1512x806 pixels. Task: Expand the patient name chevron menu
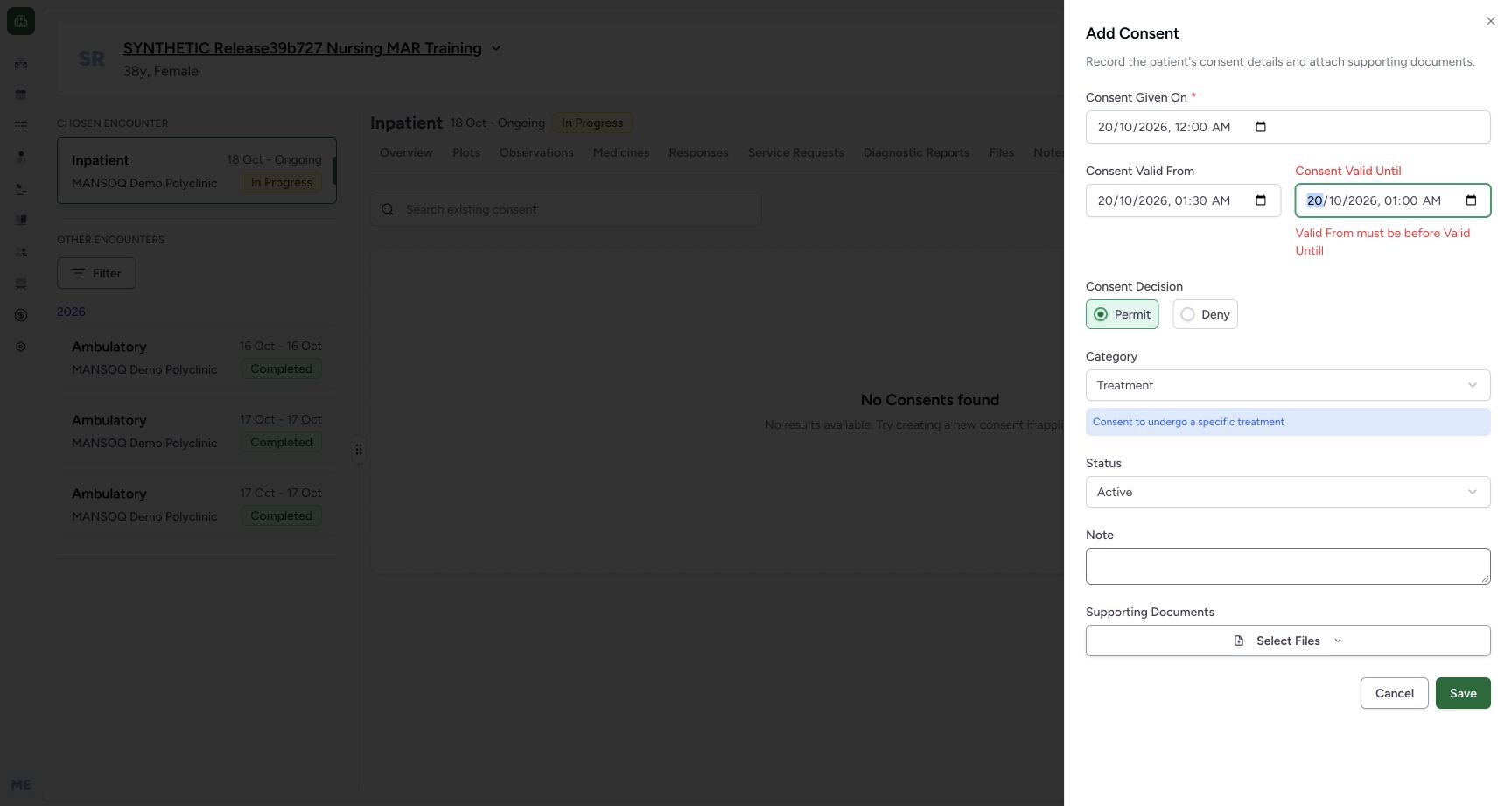(496, 48)
